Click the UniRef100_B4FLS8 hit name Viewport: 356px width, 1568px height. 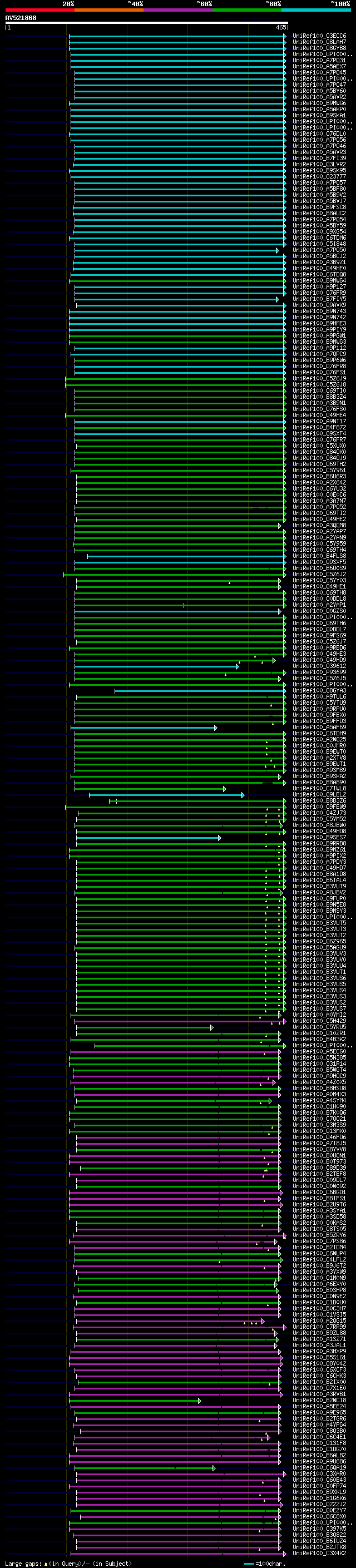319,556
